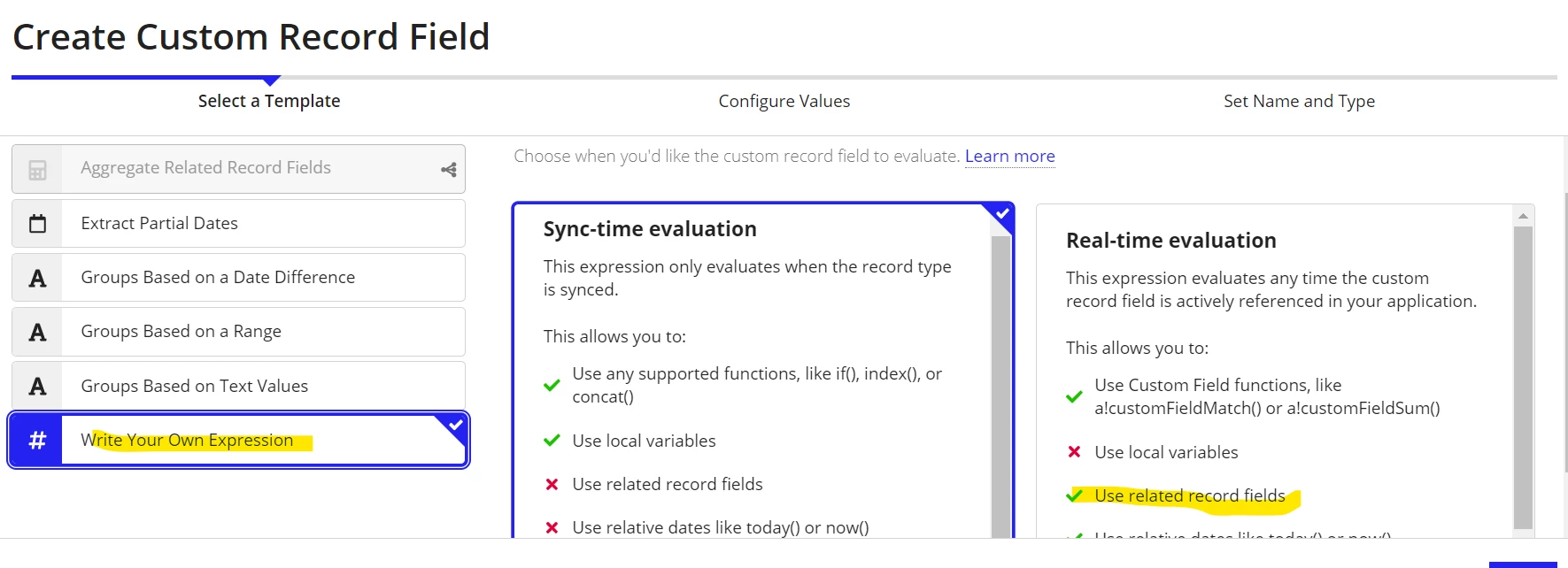Select the Real-time evaluation card
The width and height of the screenshot is (1568, 568).
1285,371
